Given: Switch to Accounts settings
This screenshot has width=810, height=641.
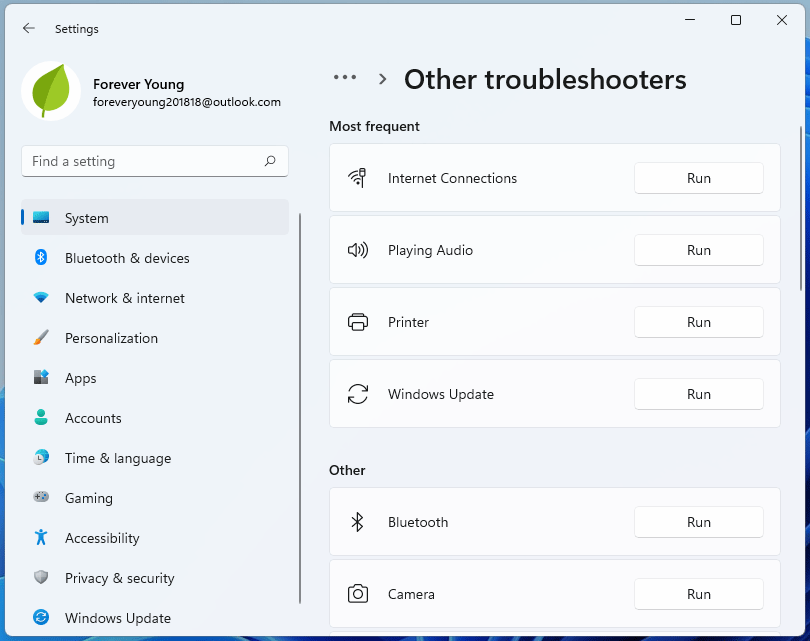Looking at the screenshot, I should (154, 418).
